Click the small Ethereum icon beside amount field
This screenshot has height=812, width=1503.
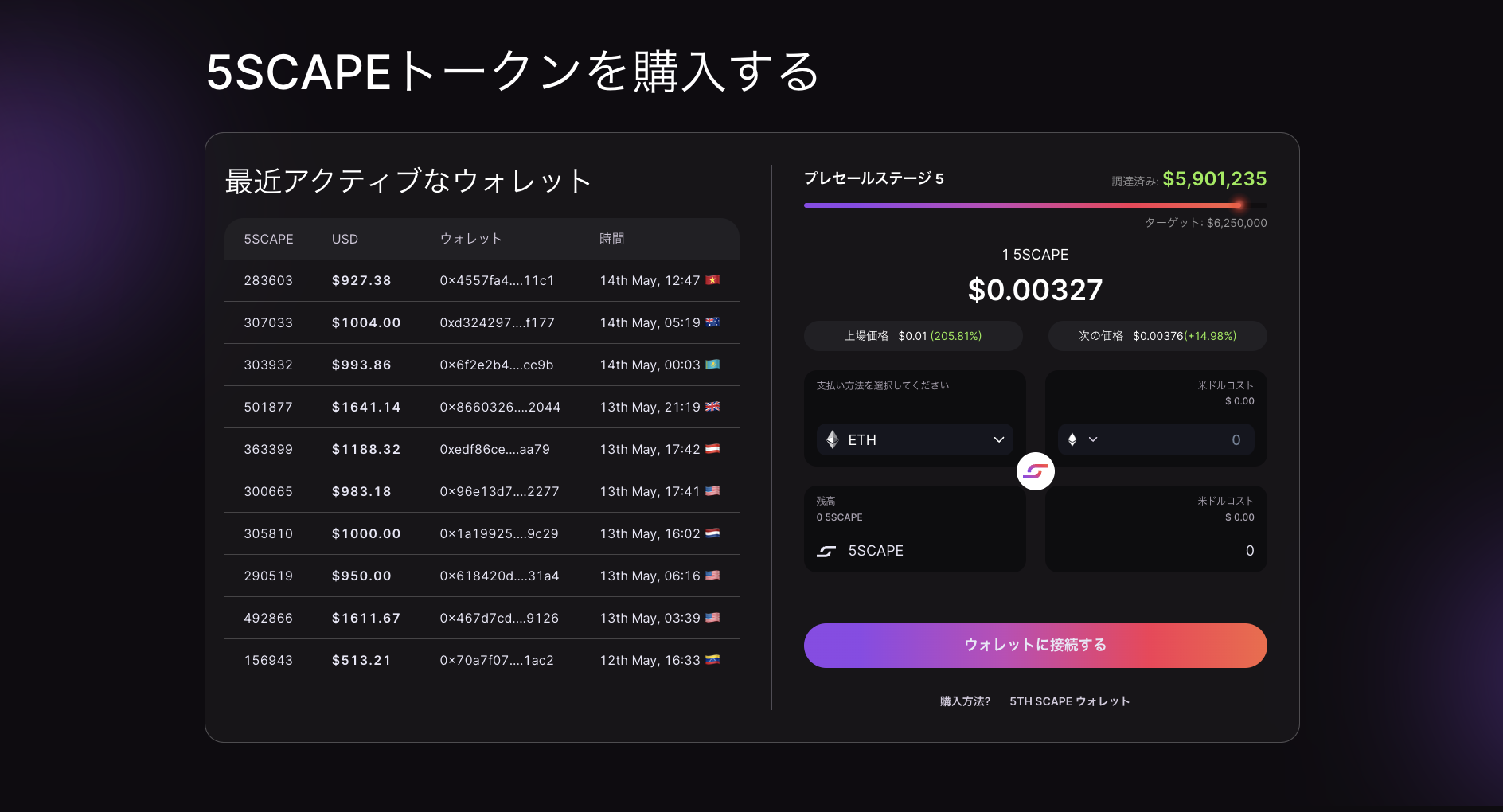(x=1072, y=439)
